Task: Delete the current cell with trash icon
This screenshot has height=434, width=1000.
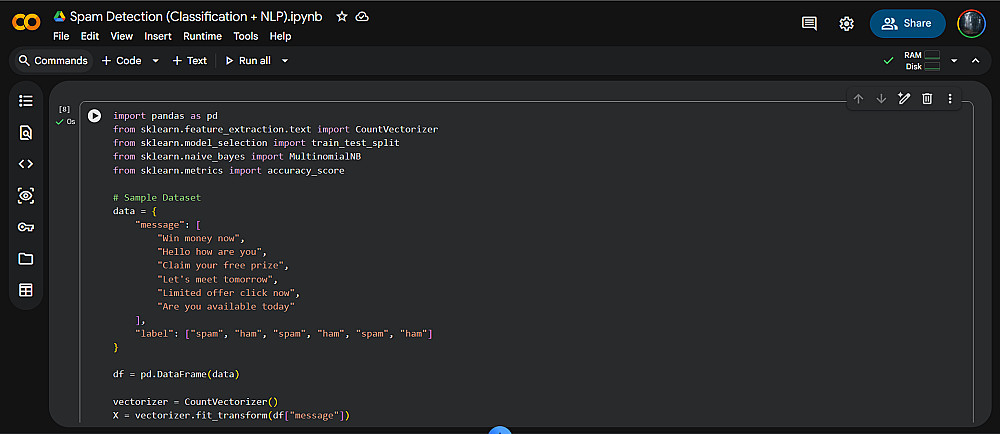Action: point(927,98)
